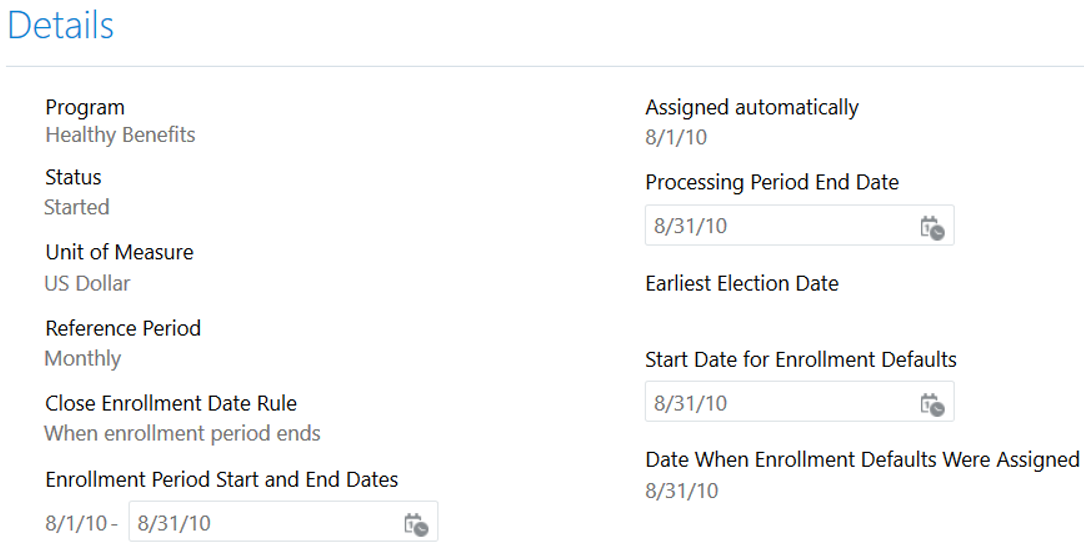1084x554 pixels.
Task: Click the Processing Period End Date input field
Action: (780, 226)
